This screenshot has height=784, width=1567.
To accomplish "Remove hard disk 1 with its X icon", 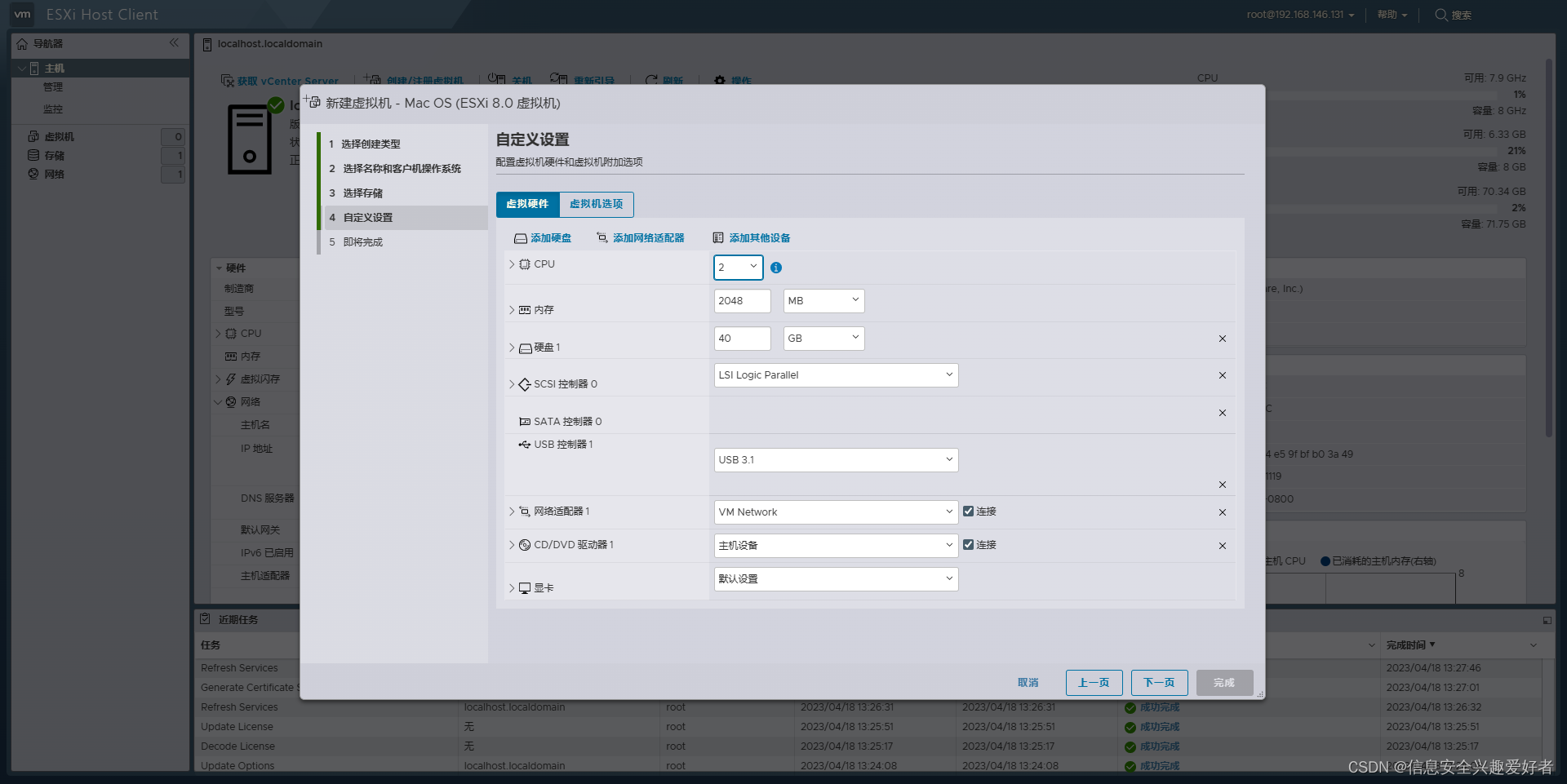I will coord(1223,339).
